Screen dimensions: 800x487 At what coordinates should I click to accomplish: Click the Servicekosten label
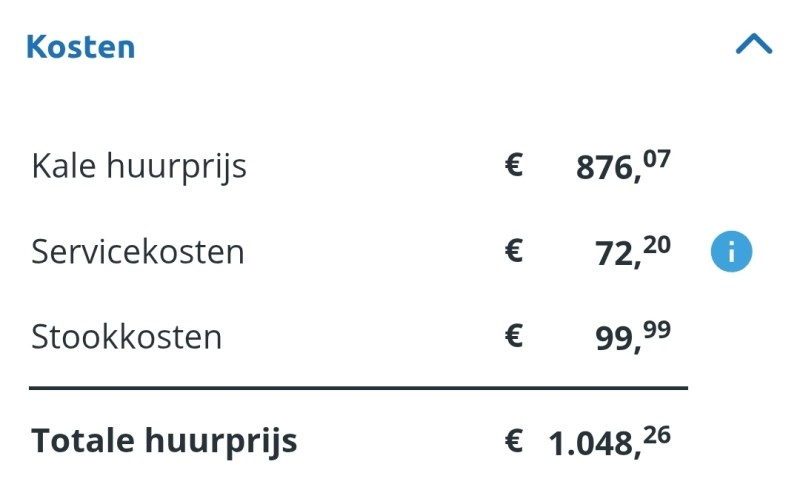pyautogui.click(x=138, y=251)
